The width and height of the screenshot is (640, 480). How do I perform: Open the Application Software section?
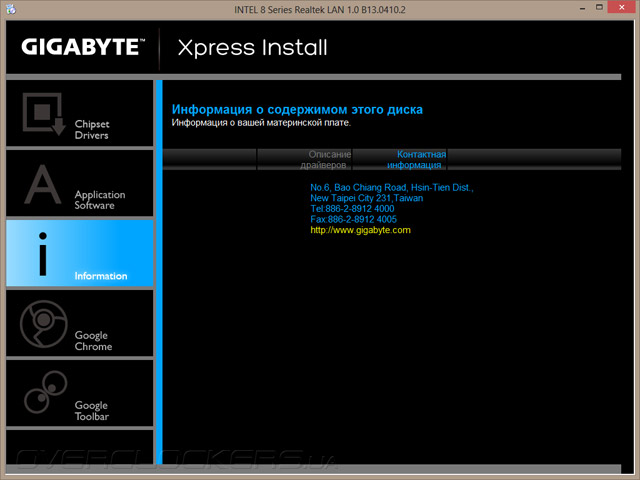80,183
